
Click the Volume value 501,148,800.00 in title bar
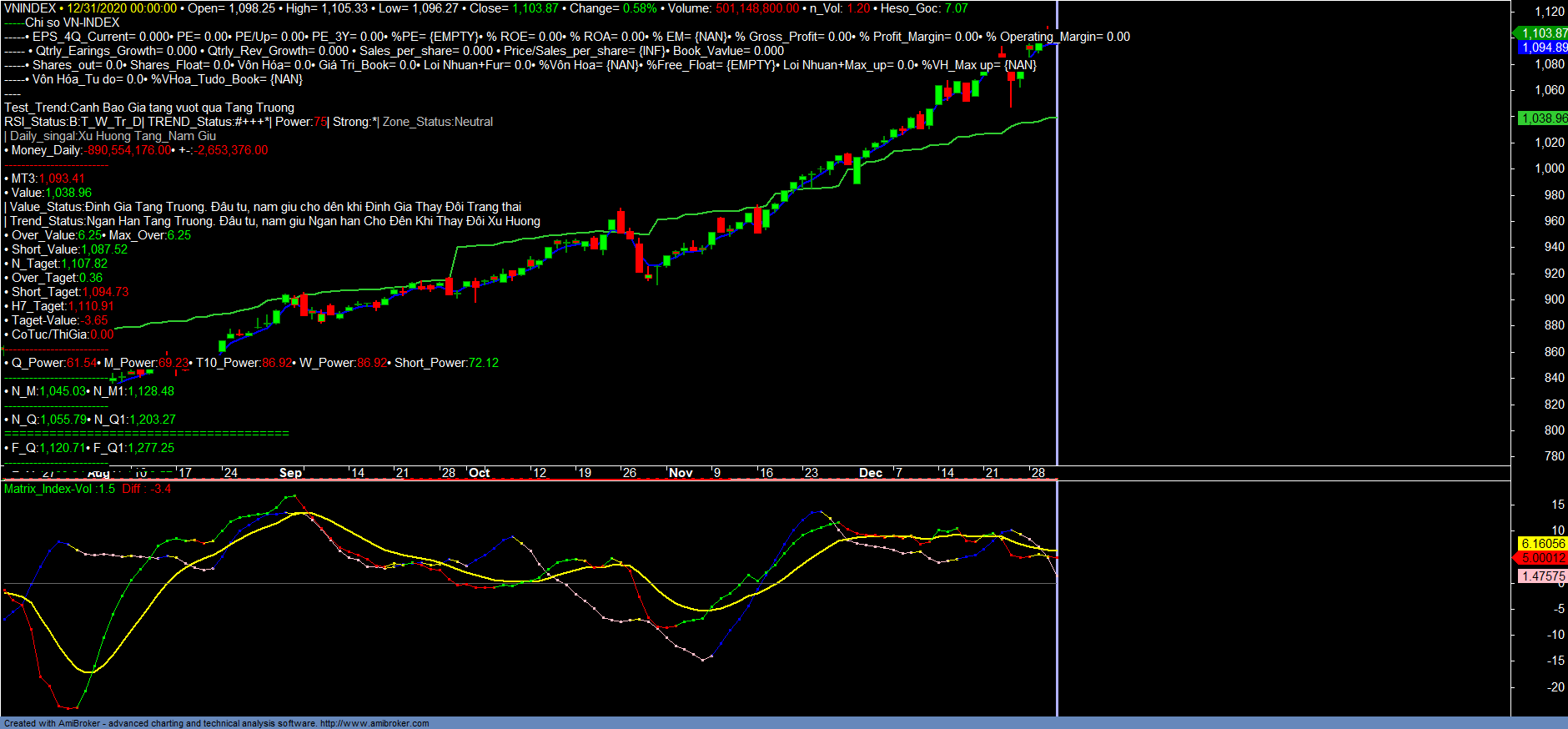[756, 8]
